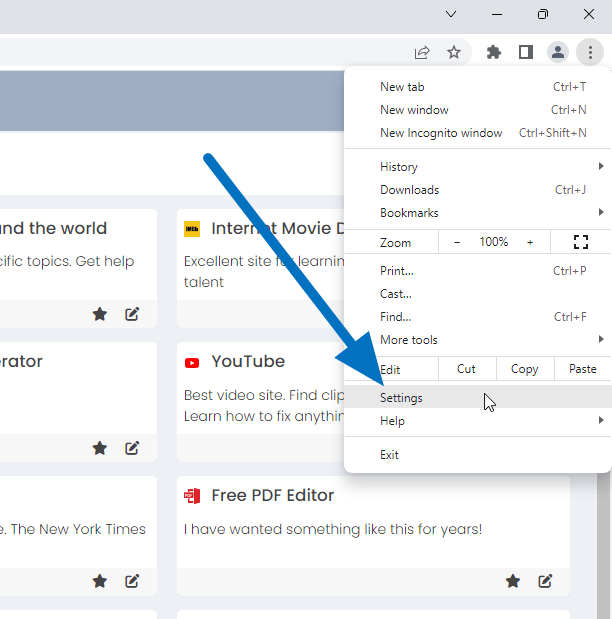Click the 100% zoom value
This screenshot has width=612, height=619.
coord(494,242)
